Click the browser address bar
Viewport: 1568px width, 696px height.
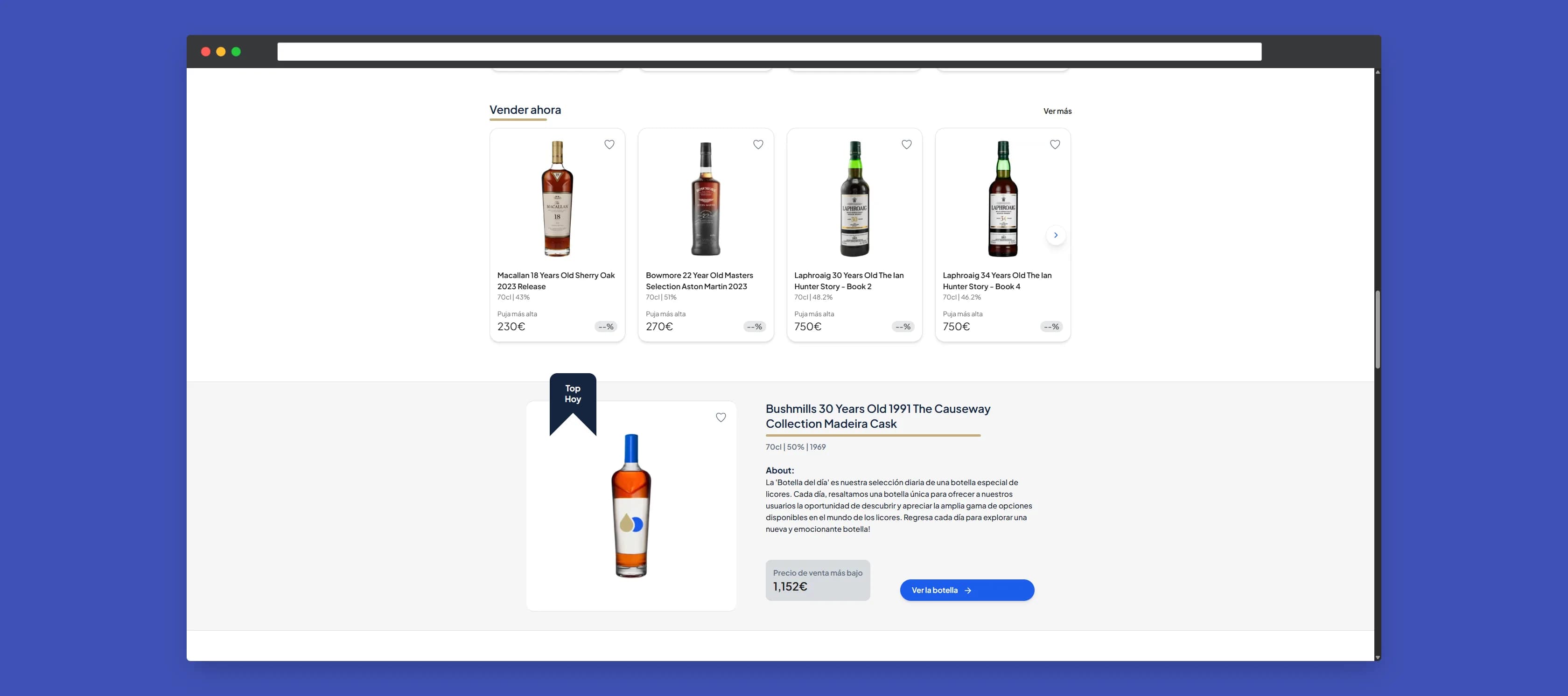[x=770, y=52]
